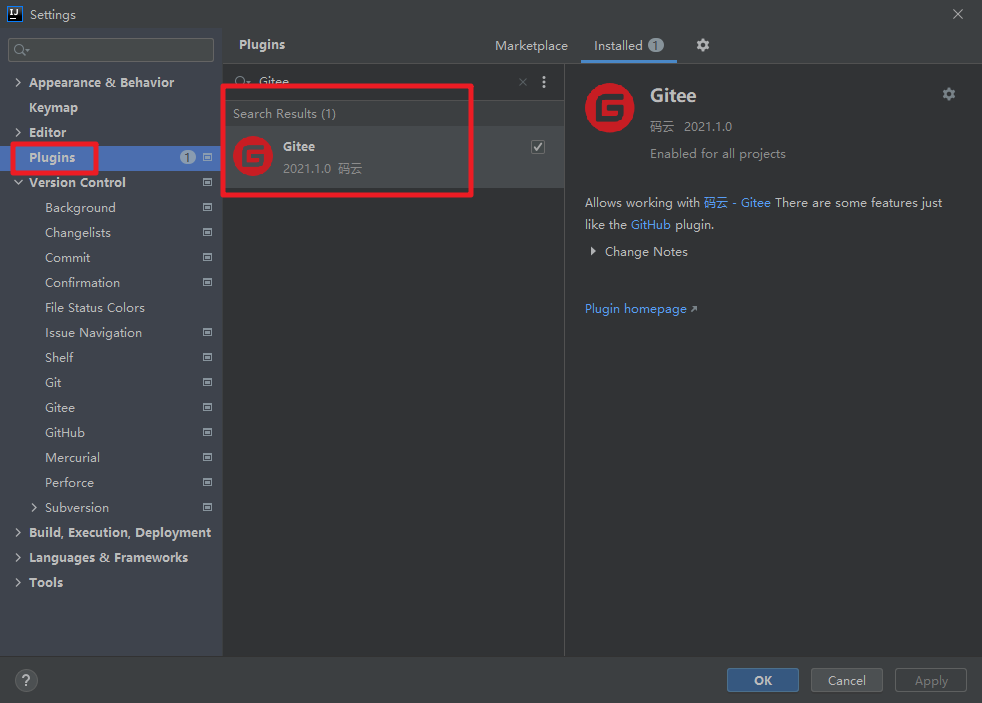
Task: Open the Changelists settings page
Action: pos(78,233)
